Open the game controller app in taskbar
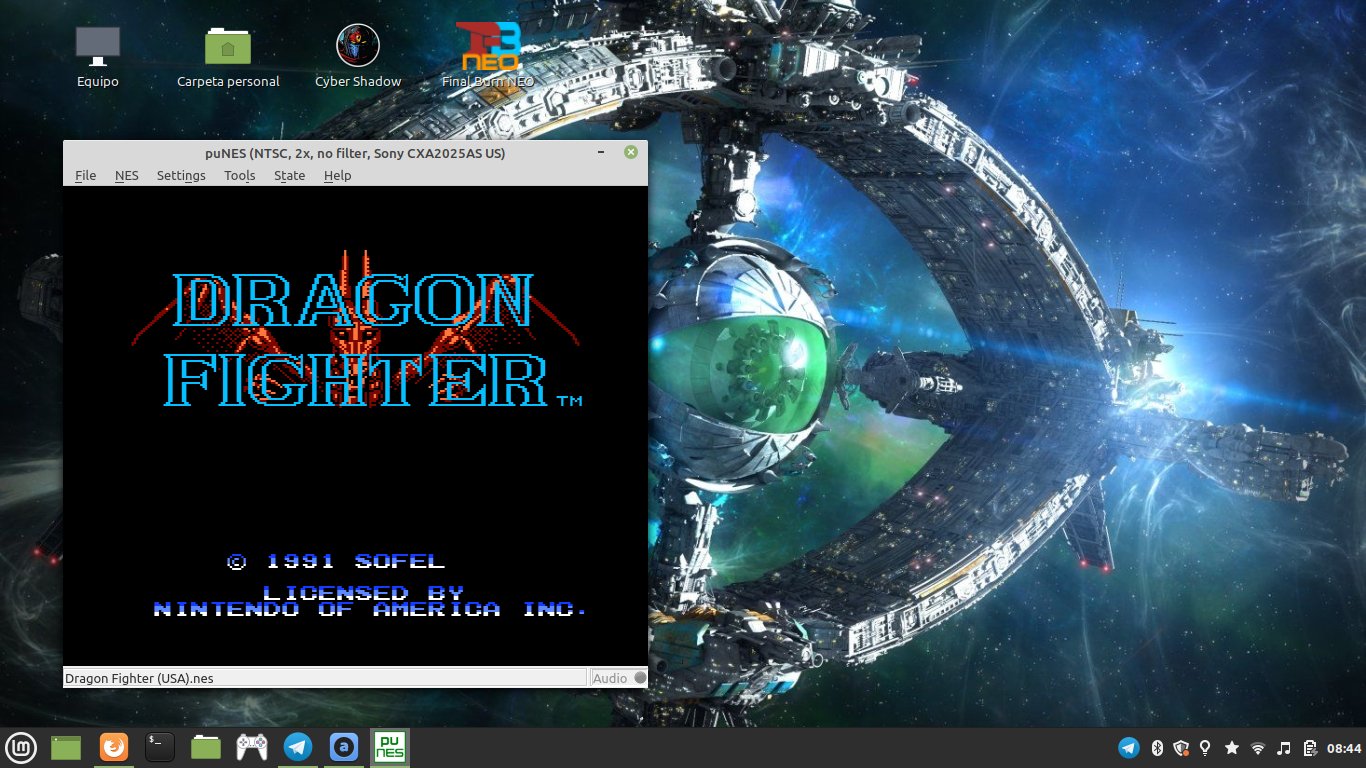 (x=251, y=747)
